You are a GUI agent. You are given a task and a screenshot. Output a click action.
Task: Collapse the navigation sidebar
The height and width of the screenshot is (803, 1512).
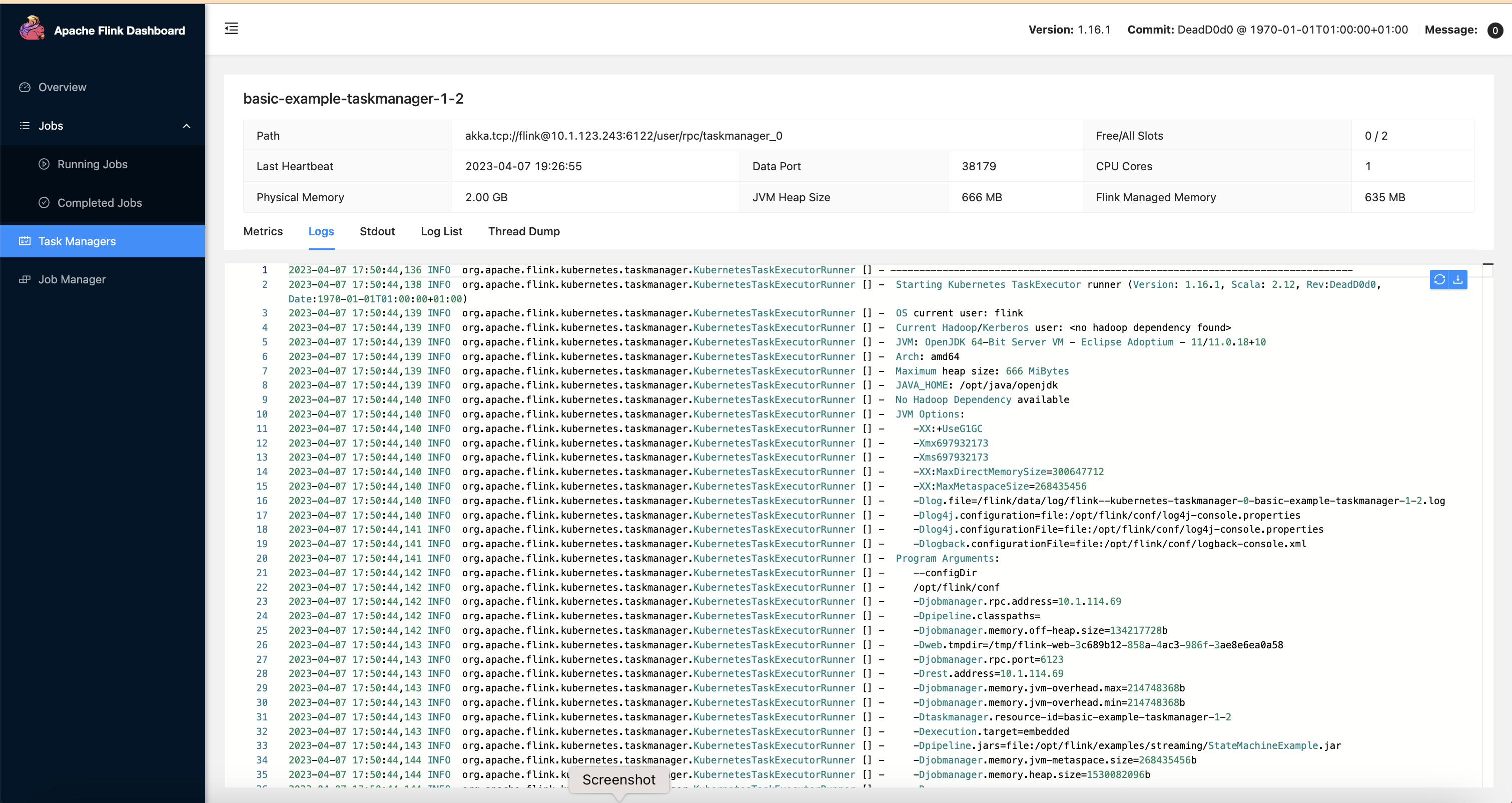(231, 28)
